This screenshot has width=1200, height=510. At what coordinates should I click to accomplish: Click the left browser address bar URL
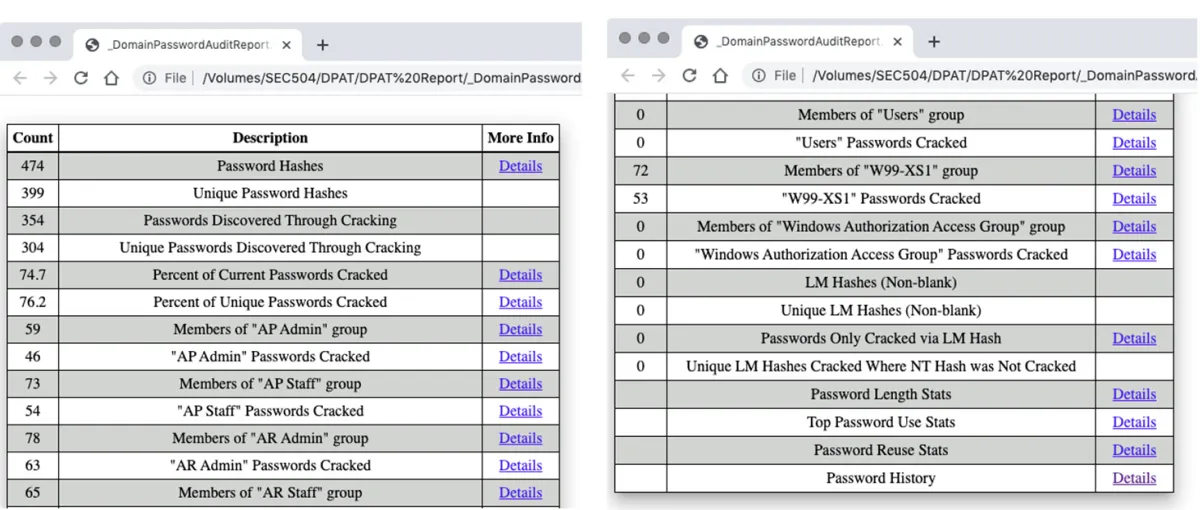[x=391, y=78]
